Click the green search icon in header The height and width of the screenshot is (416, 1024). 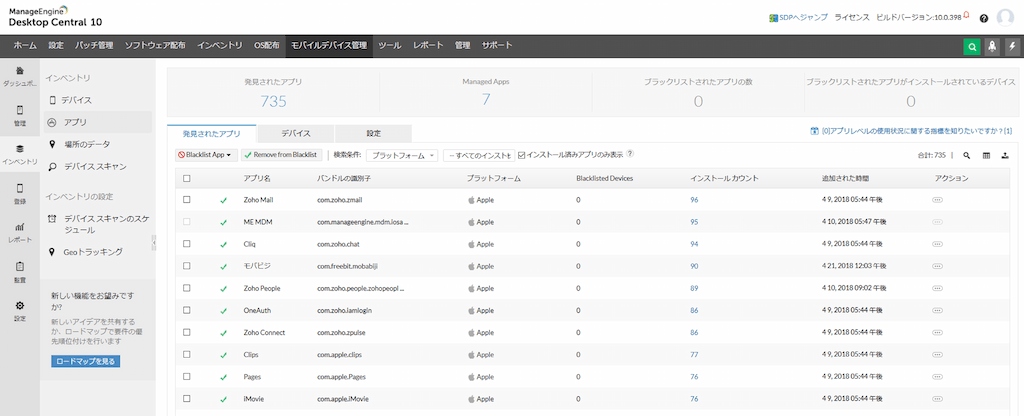(x=971, y=46)
